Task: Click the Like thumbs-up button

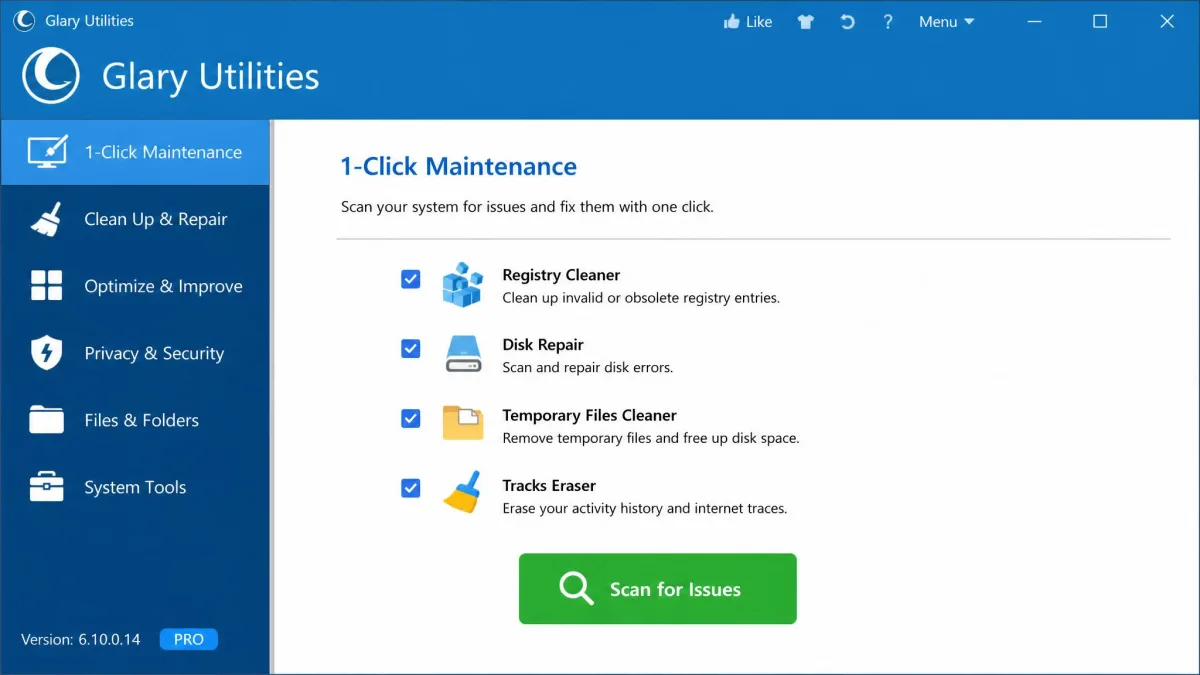Action: point(747,21)
